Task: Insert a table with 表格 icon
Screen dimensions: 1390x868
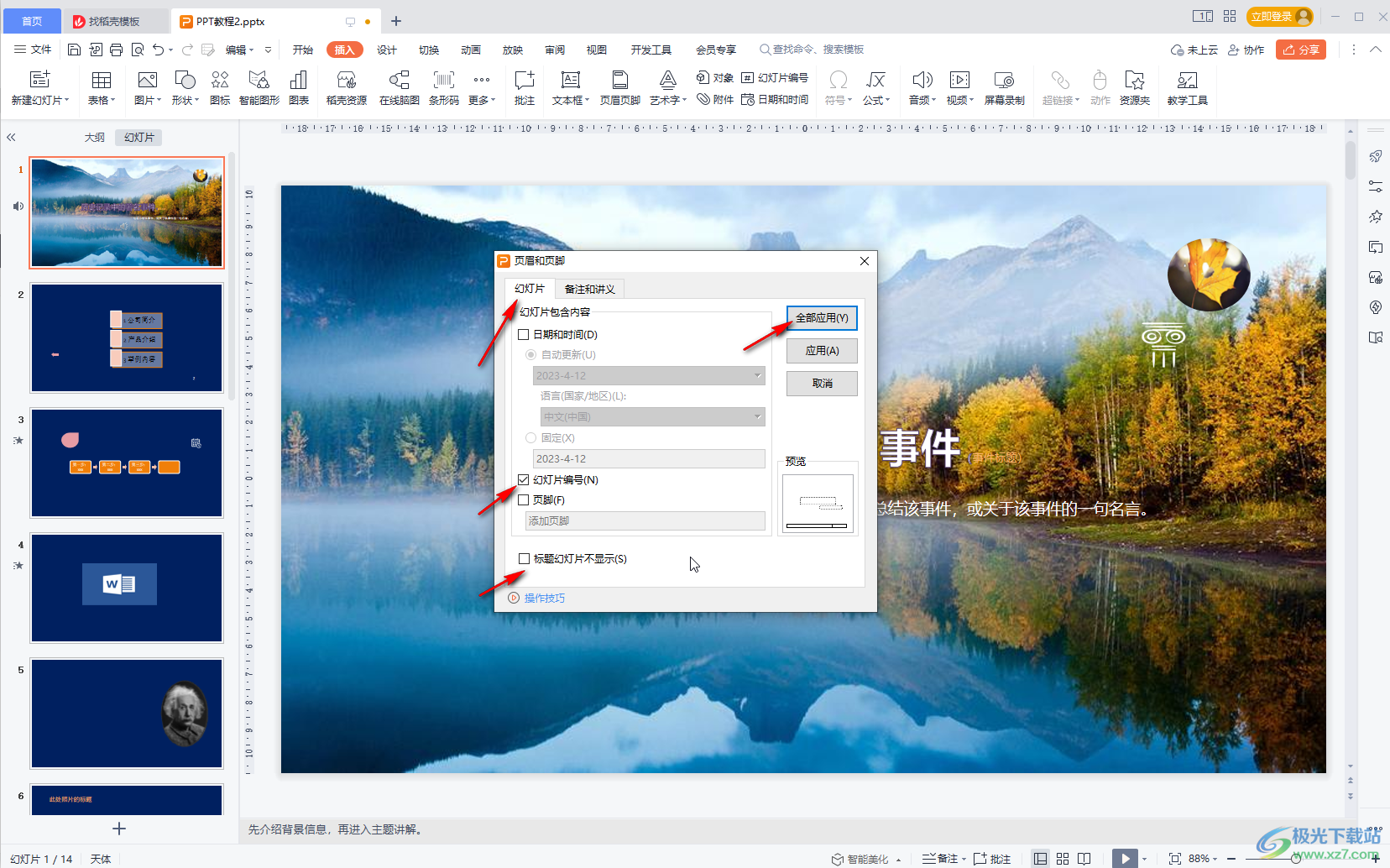Action: (102, 80)
